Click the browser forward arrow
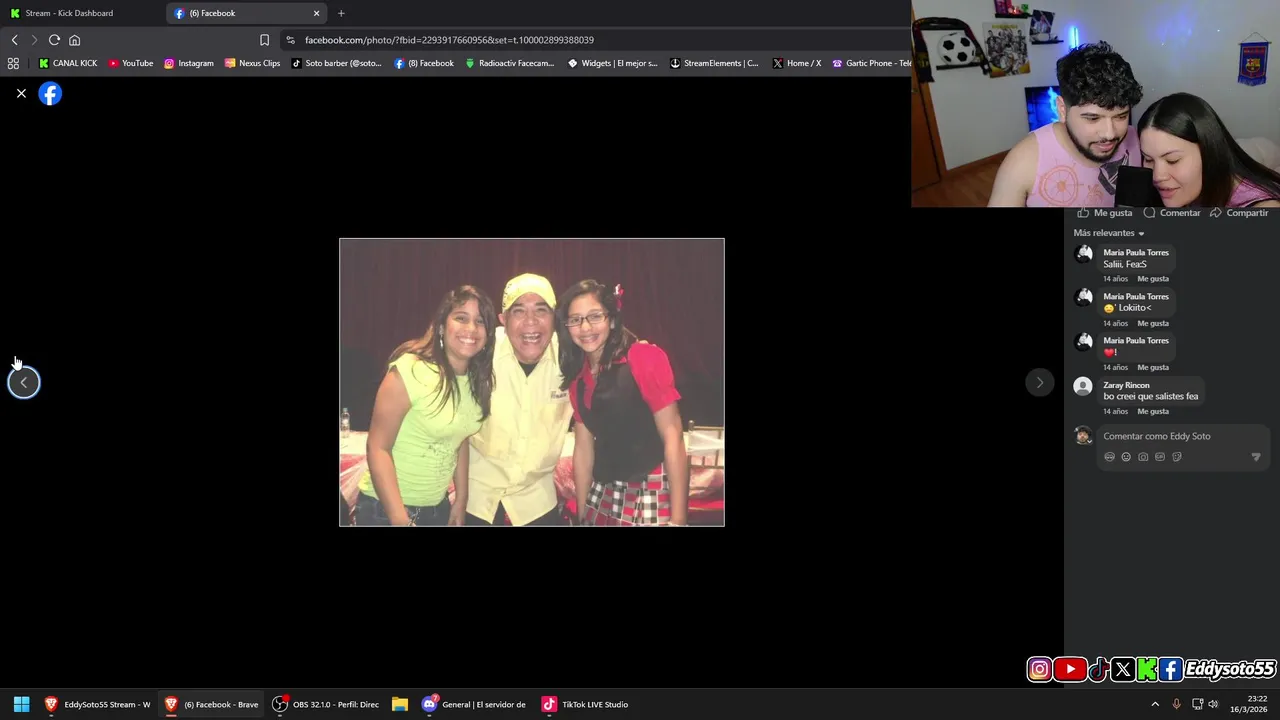 pos(34,40)
